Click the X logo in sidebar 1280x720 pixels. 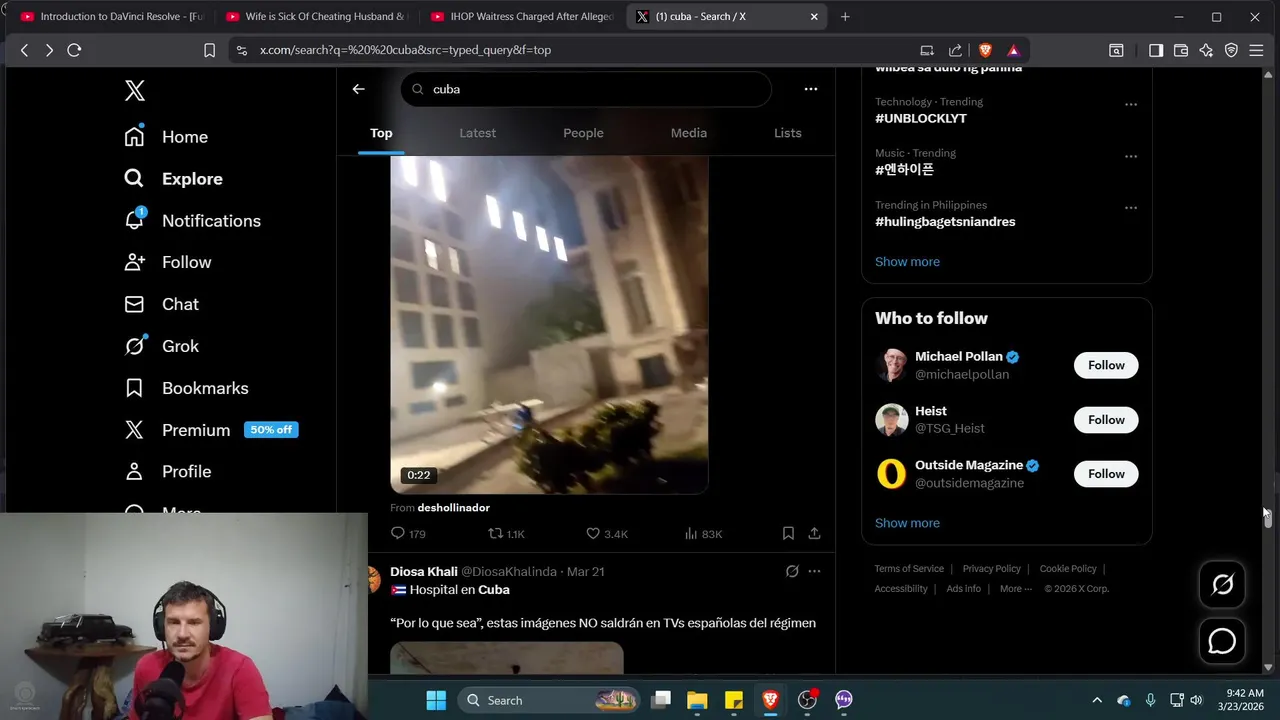(x=135, y=90)
